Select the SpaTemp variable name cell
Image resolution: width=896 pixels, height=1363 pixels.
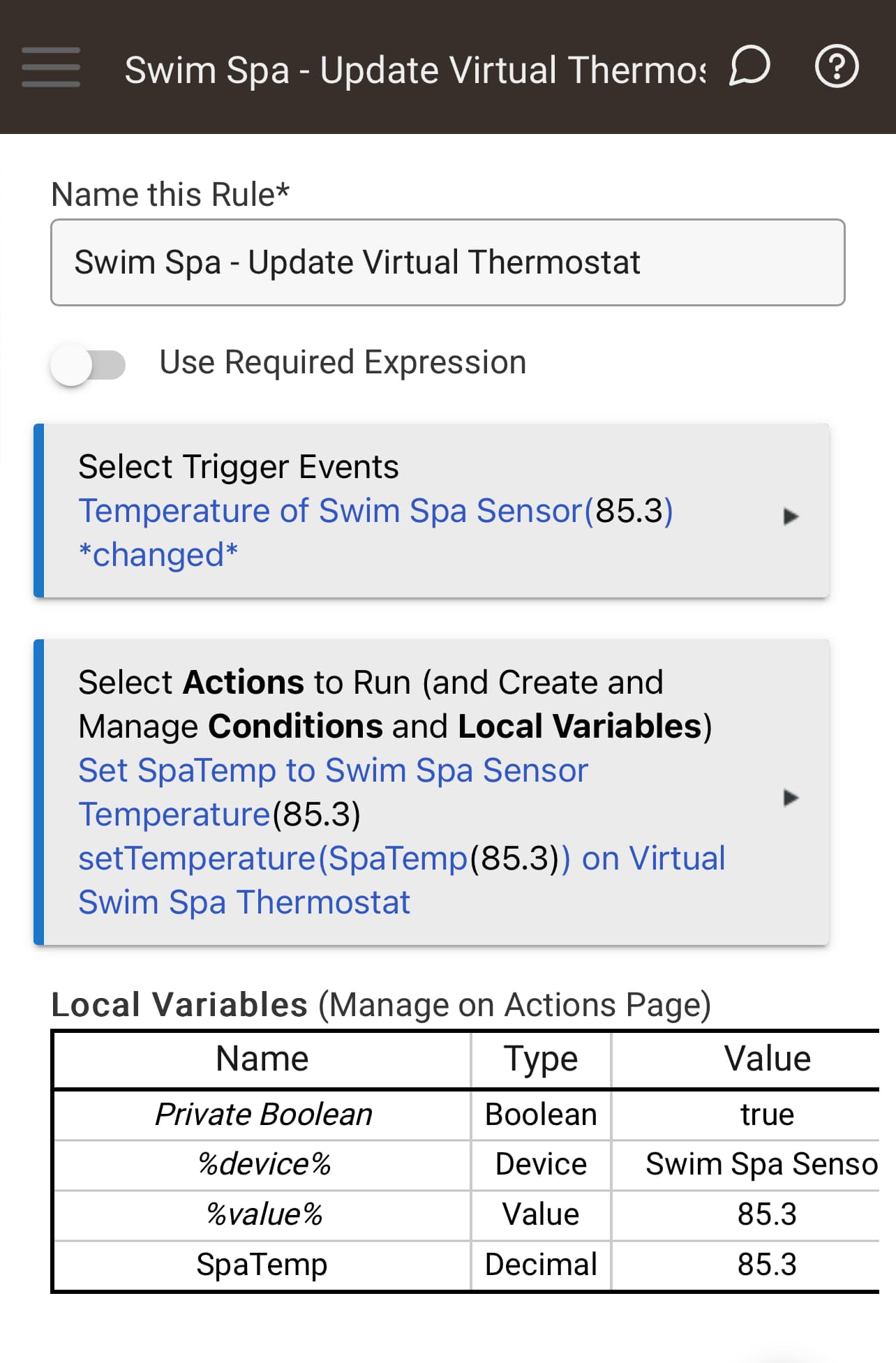(x=262, y=1265)
